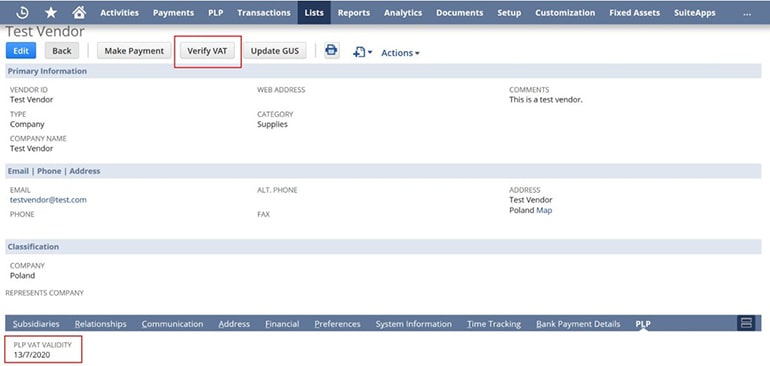Open the Fixed Assets menu
This screenshot has width=770, height=366.
[634, 13]
